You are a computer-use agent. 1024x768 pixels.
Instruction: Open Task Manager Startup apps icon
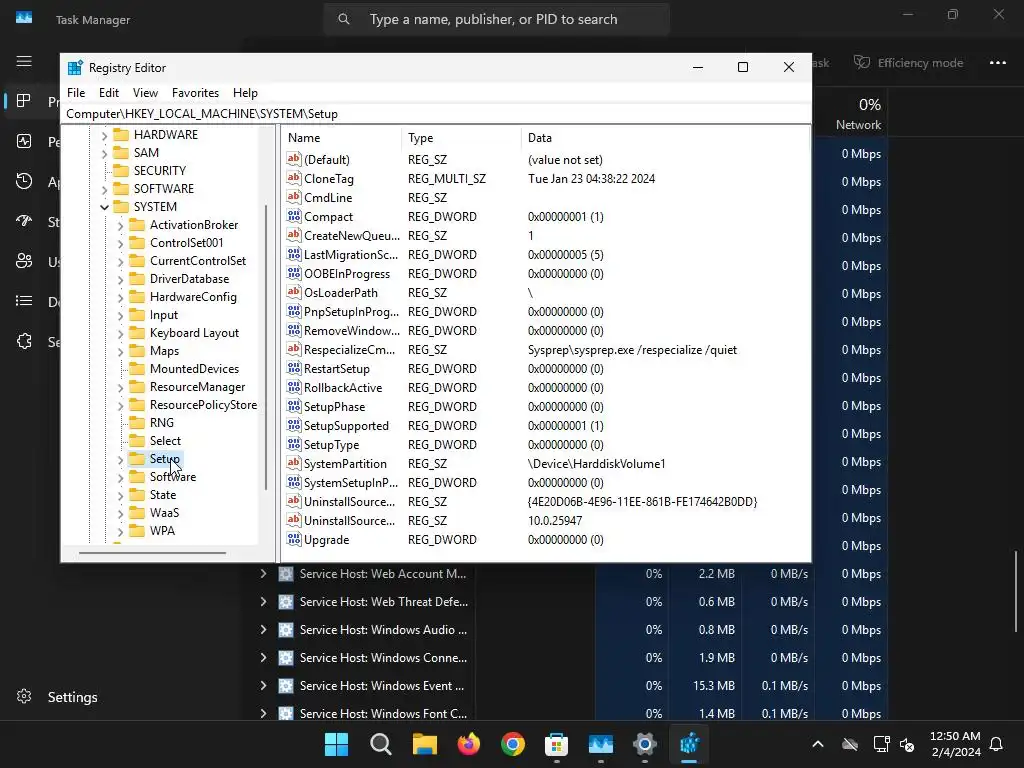pyautogui.click(x=24, y=221)
